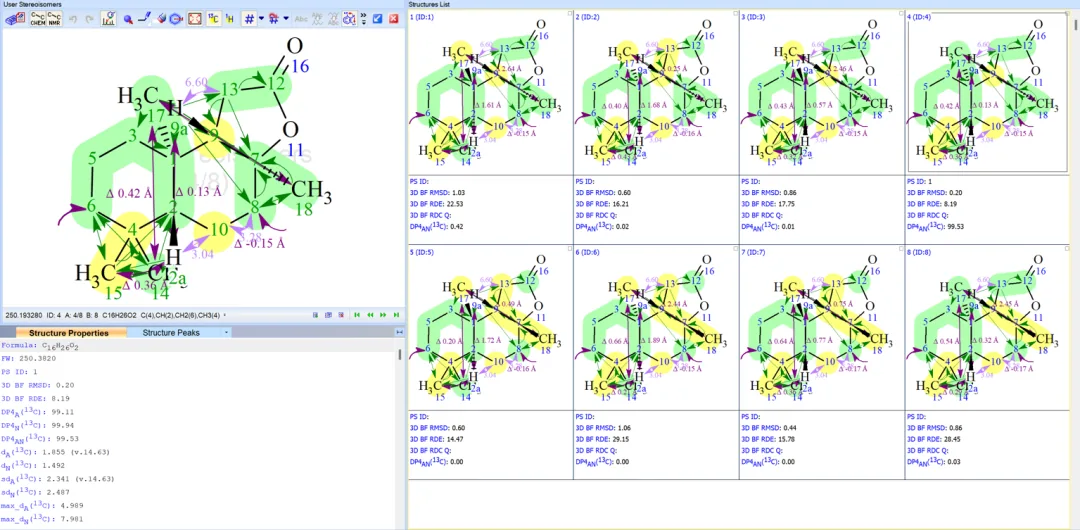Select structure thumbnail 2 (ID:2)
The image size is (1080, 530).
(x=656, y=92)
